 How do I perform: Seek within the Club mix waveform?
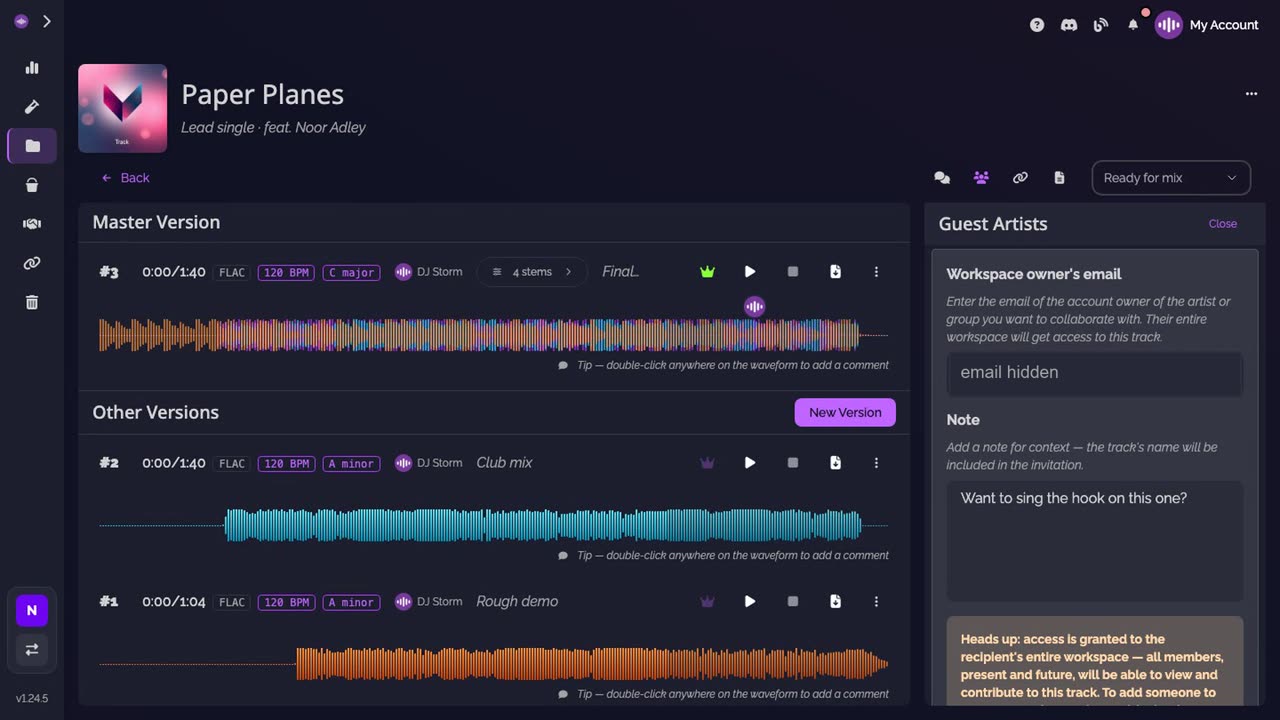pos(494,525)
